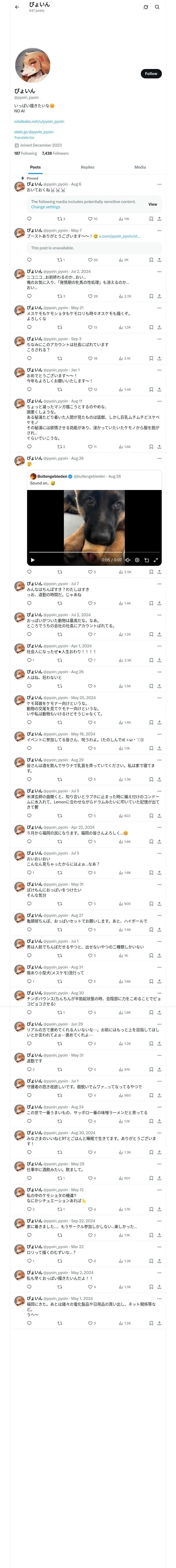Like the pinned Aug 6 post
The height and width of the screenshot is (1568, 176).
pyautogui.click(x=90, y=218)
